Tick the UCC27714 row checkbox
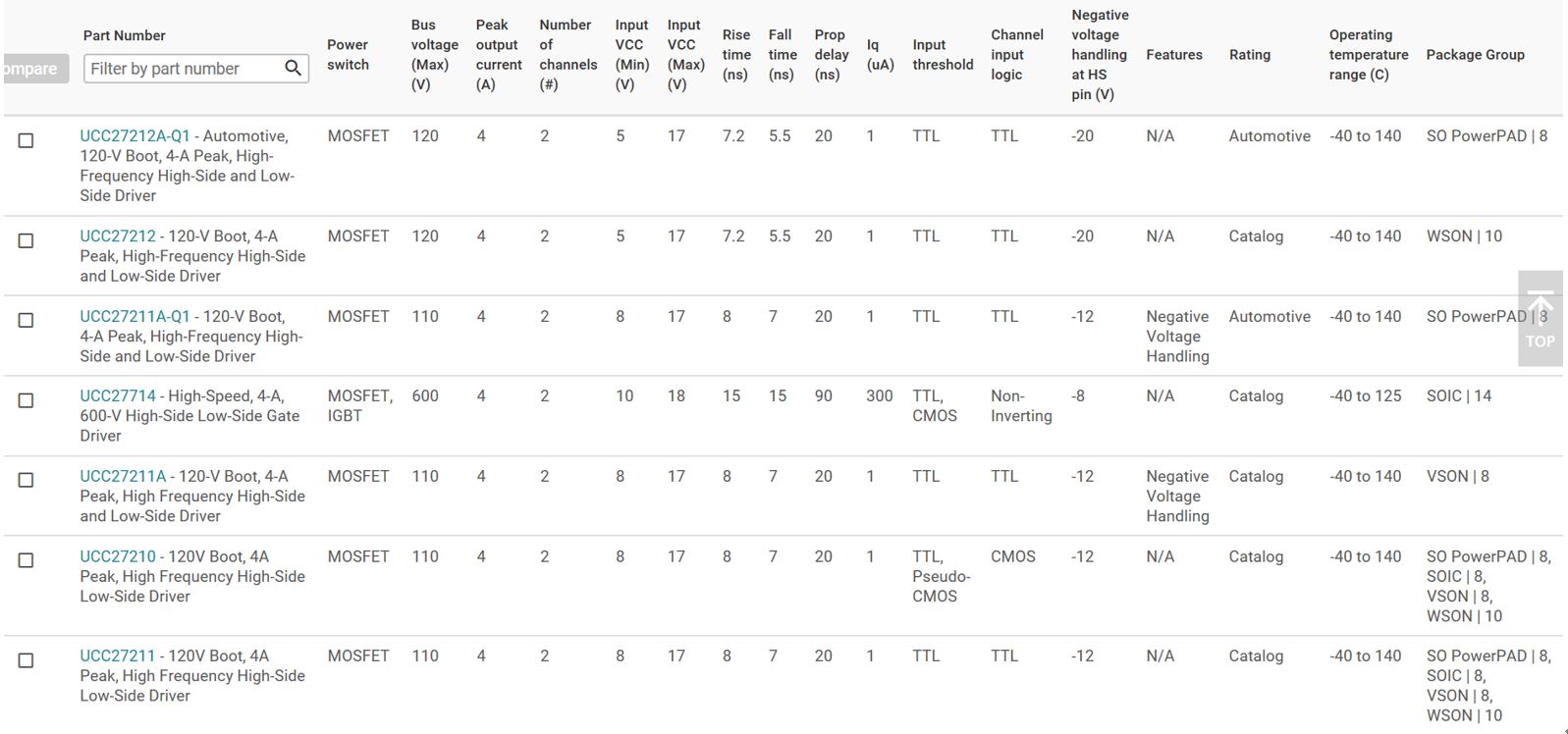The image size is (1568, 734). [x=27, y=401]
